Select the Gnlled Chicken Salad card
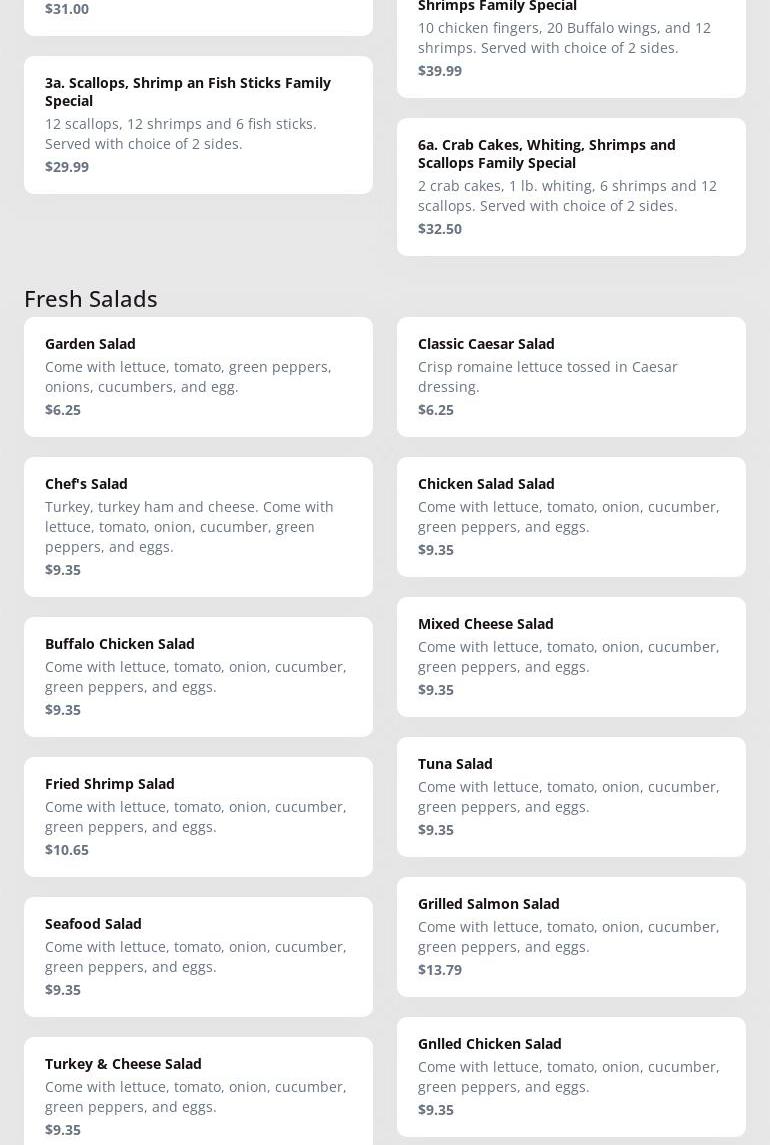This screenshot has height=1145, width=770. point(571,1076)
